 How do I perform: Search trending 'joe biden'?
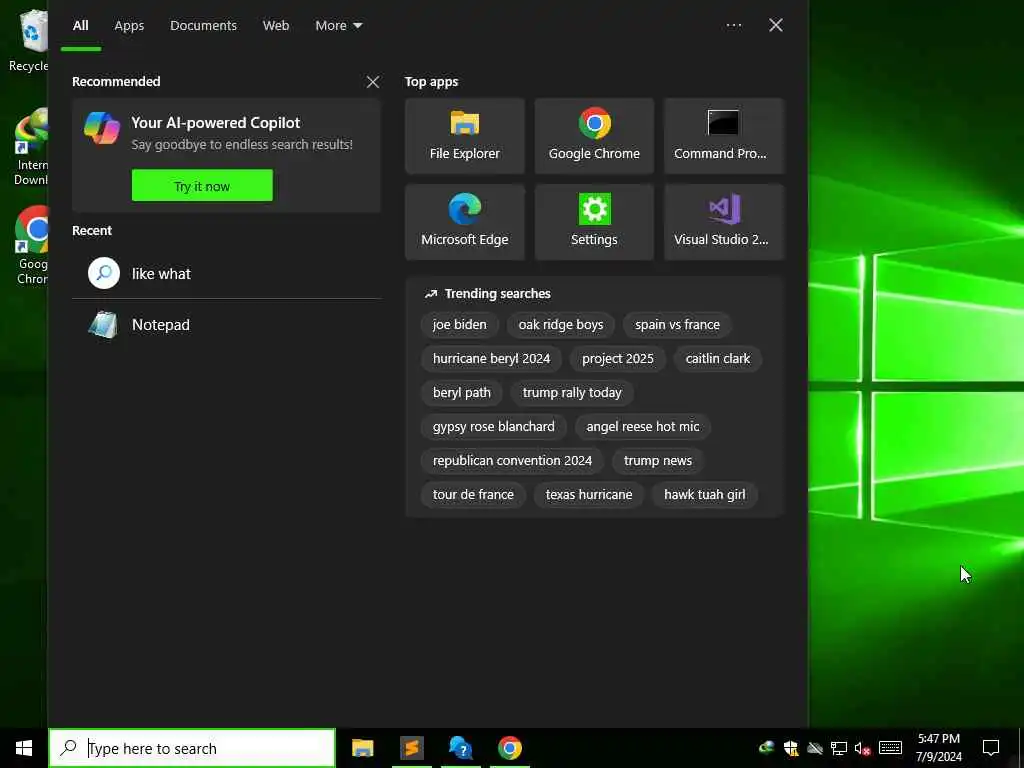pos(459,325)
